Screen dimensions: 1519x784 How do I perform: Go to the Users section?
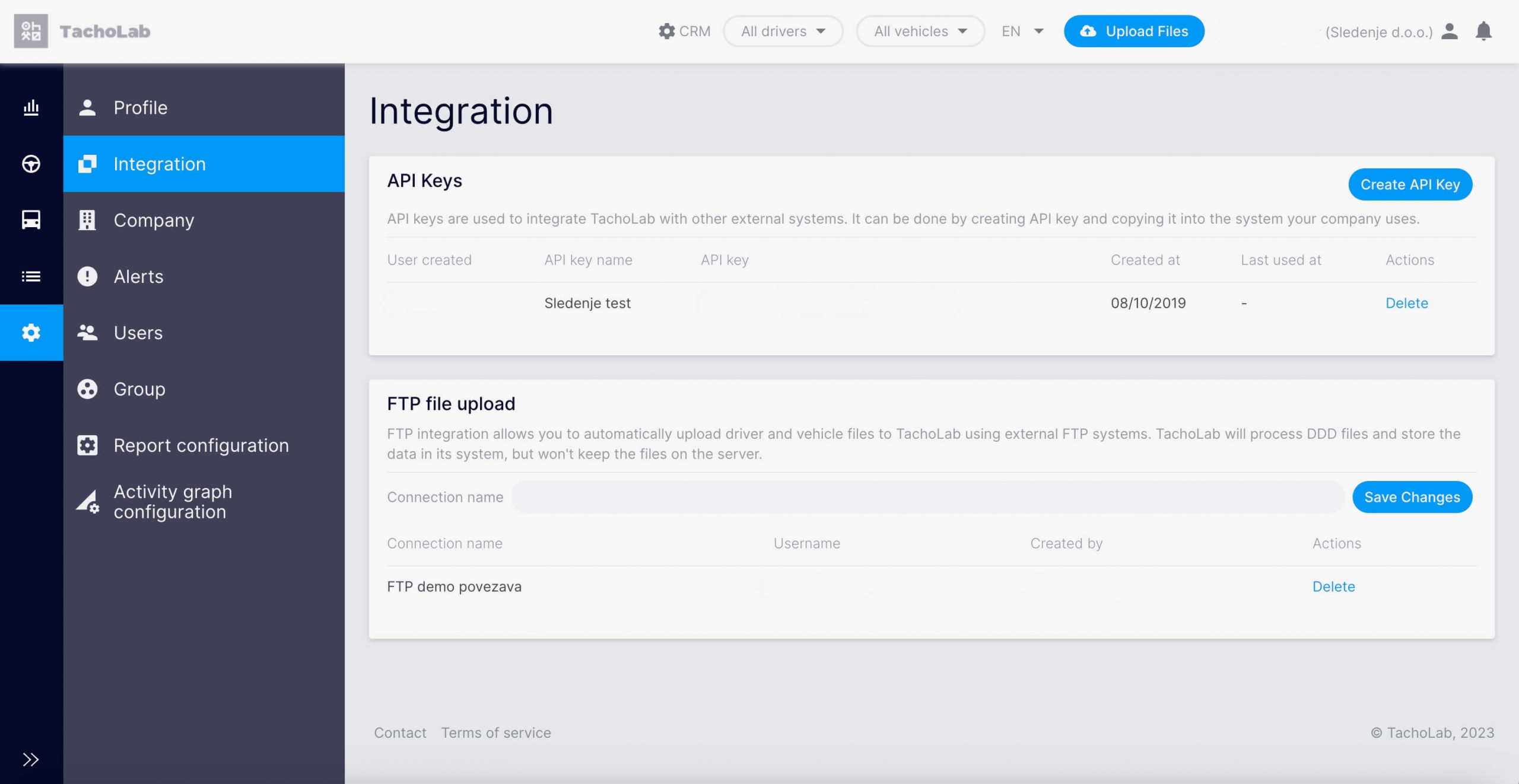coord(204,333)
